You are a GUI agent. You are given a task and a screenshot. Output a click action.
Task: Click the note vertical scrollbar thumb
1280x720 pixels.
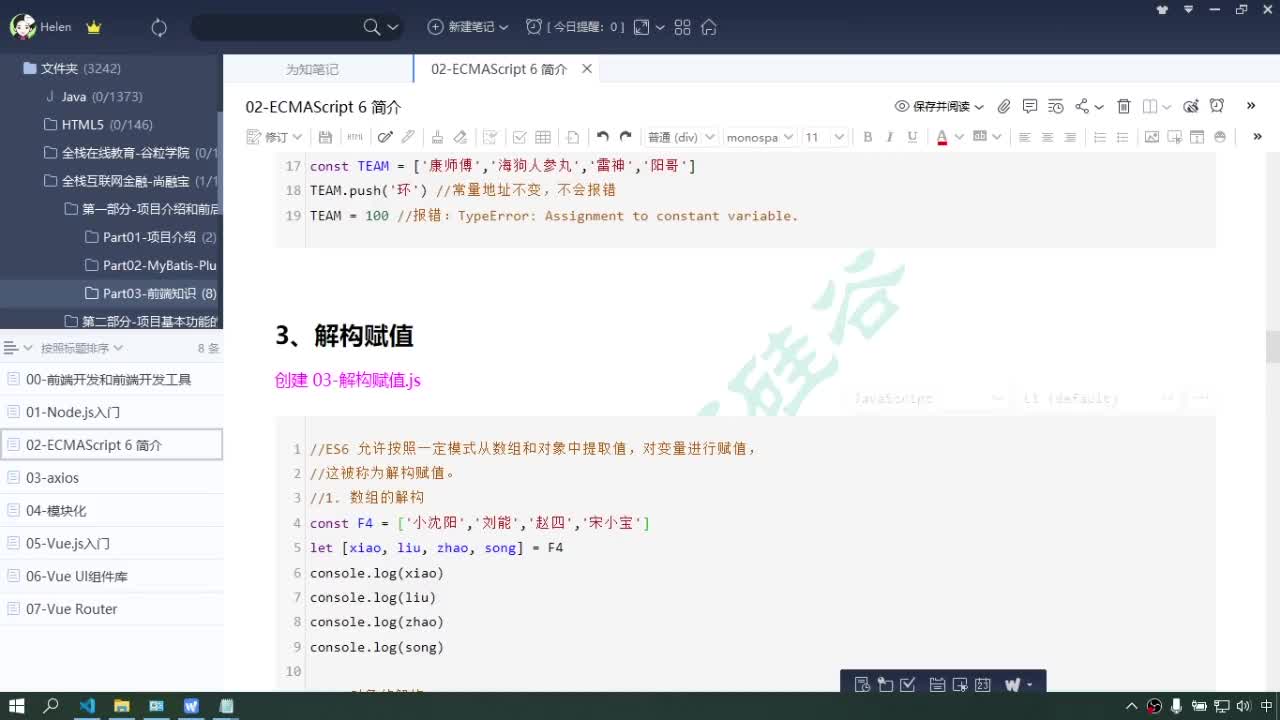coord(1272,346)
